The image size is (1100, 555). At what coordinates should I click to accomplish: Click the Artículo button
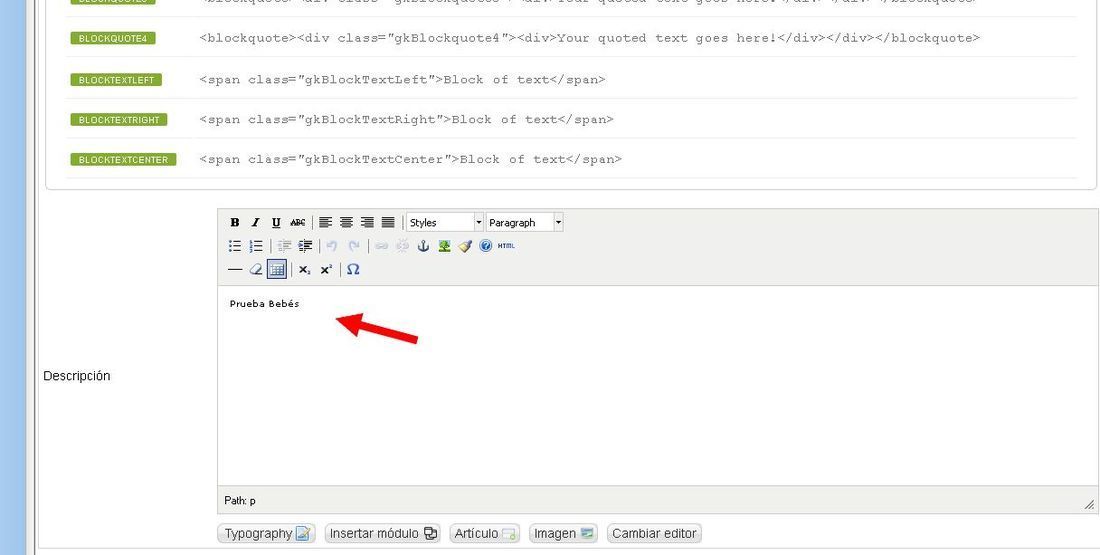485,533
